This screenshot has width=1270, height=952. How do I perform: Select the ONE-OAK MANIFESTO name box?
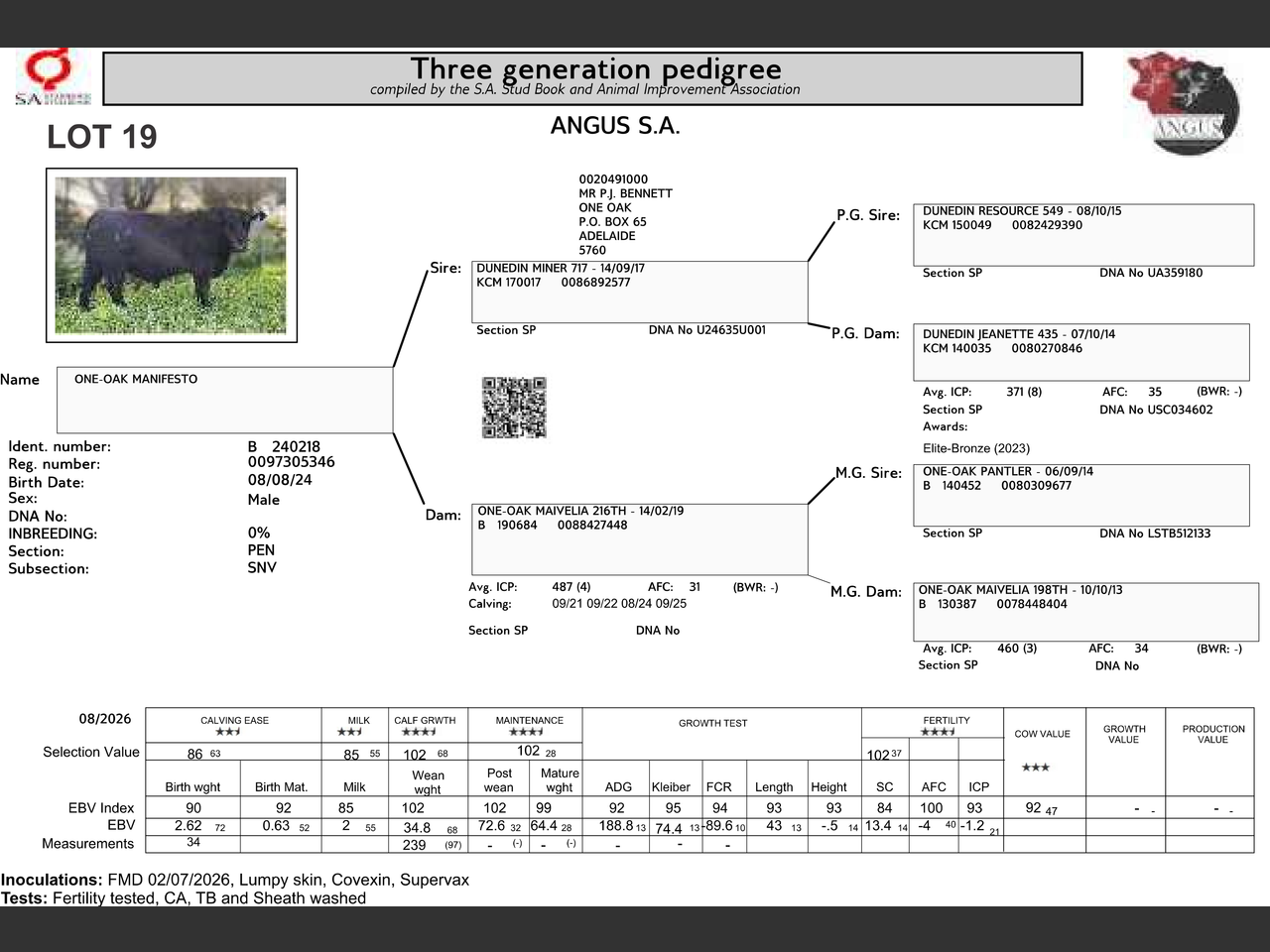[x=225, y=400]
